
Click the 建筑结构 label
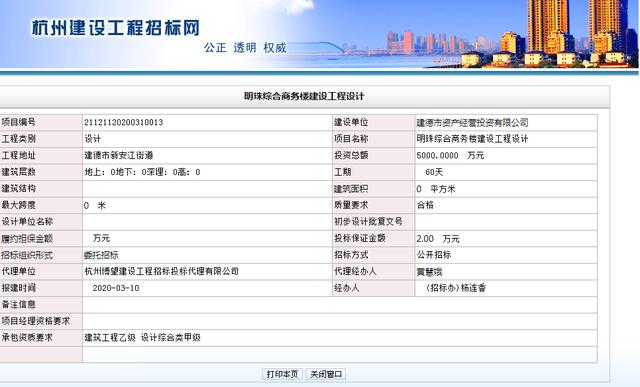pos(18,189)
